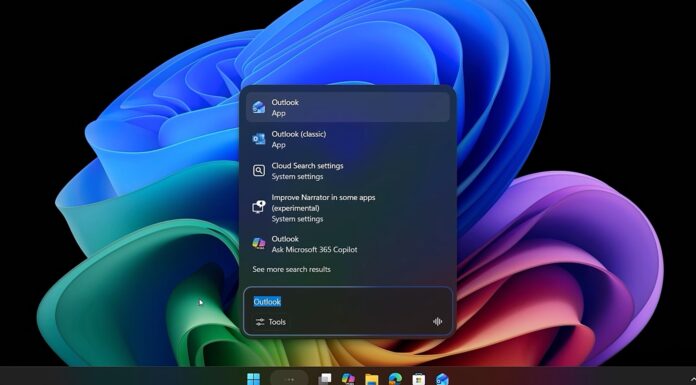Open the Windows Start menu
The width and height of the screenshot is (696, 385).
click(x=253, y=379)
